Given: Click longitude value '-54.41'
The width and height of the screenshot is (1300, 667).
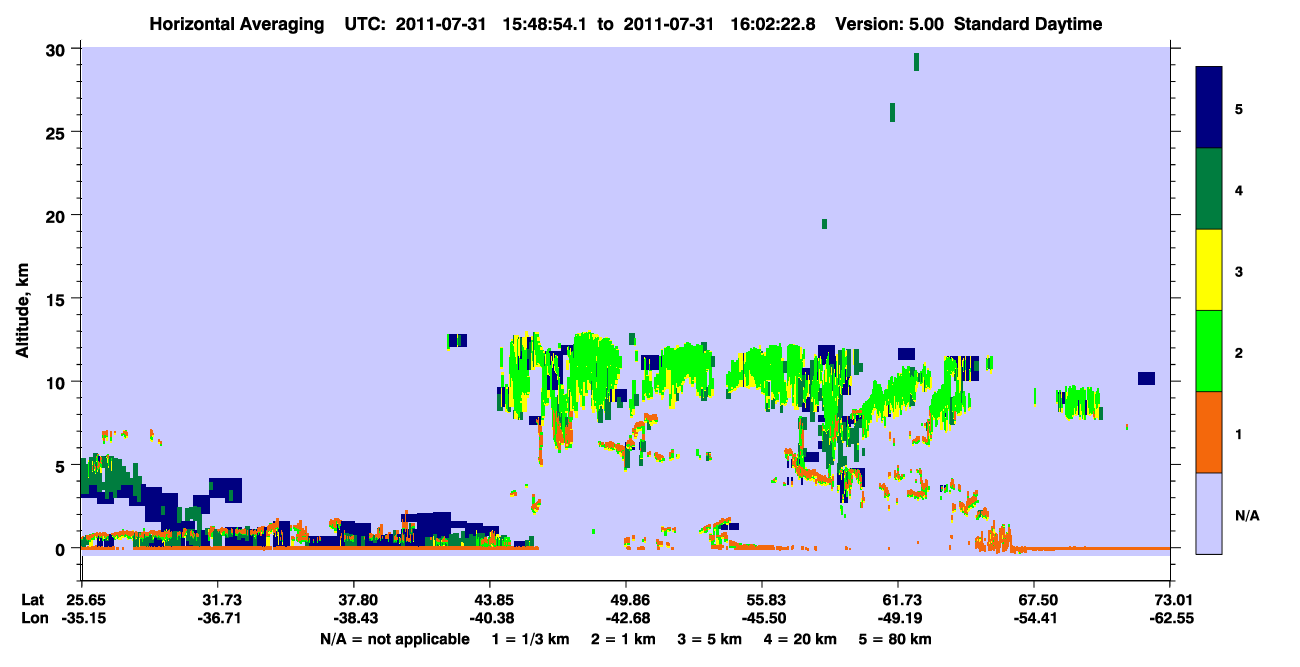Looking at the screenshot, I should [x=1034, y=618].
